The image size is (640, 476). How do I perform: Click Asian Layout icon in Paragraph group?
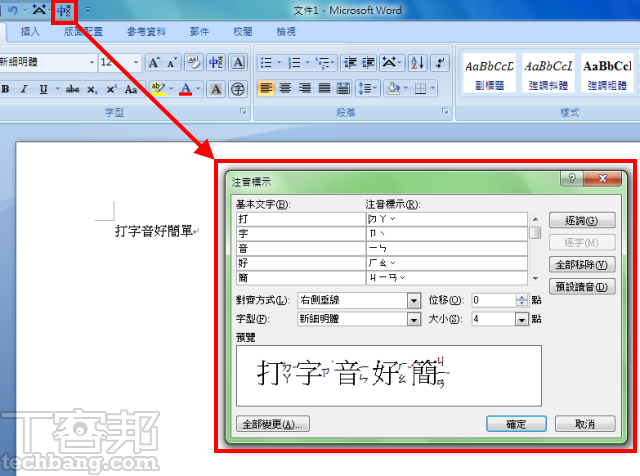click(389, 63)
